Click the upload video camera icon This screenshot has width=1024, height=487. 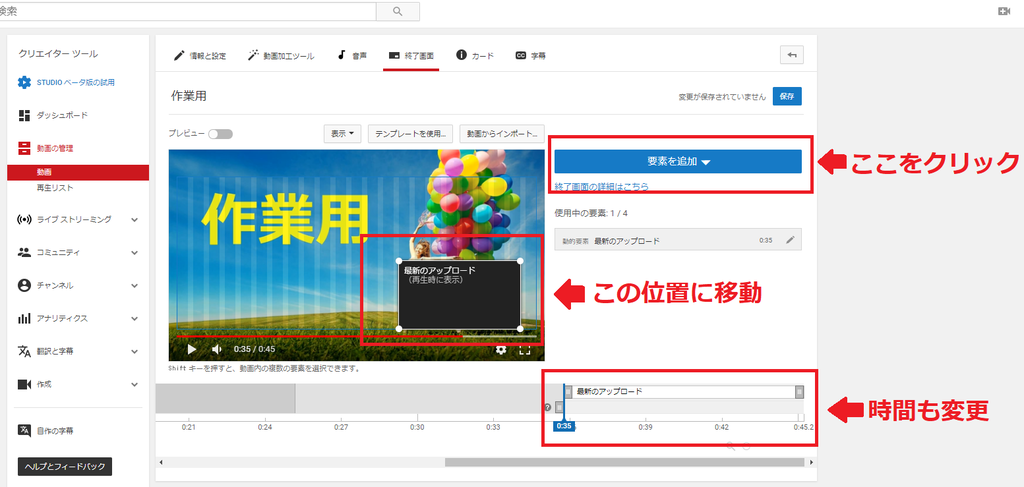pyautogui.click(x=1004, y=11)
